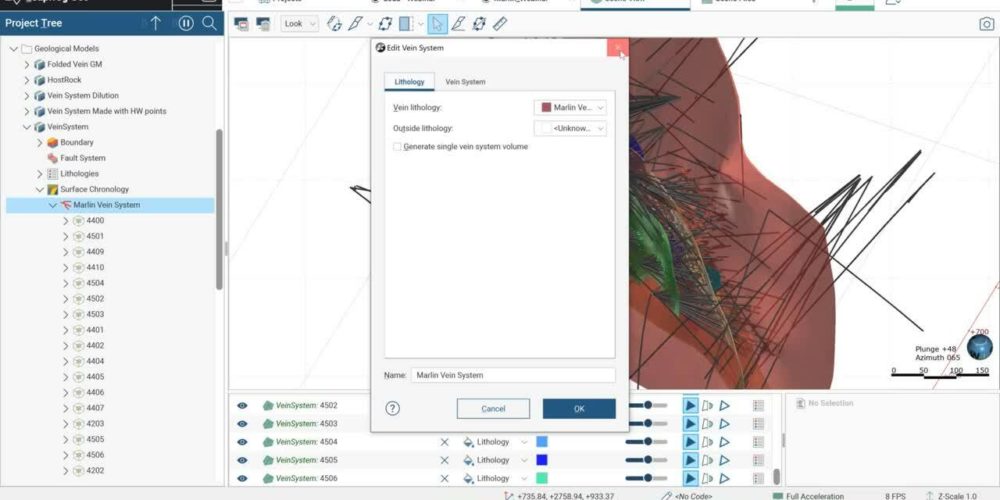The width and height of the screenshot is (1000, 500).
Task: Click the camera screenshot icon in scene toolbar
Action: coord(986,24)
